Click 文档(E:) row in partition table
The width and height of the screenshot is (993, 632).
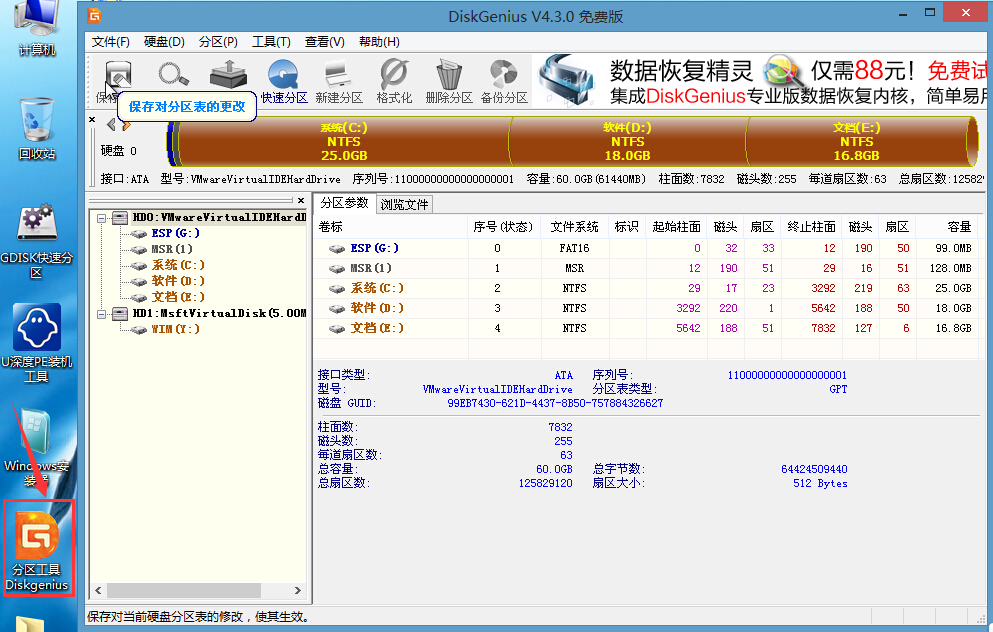646,328
